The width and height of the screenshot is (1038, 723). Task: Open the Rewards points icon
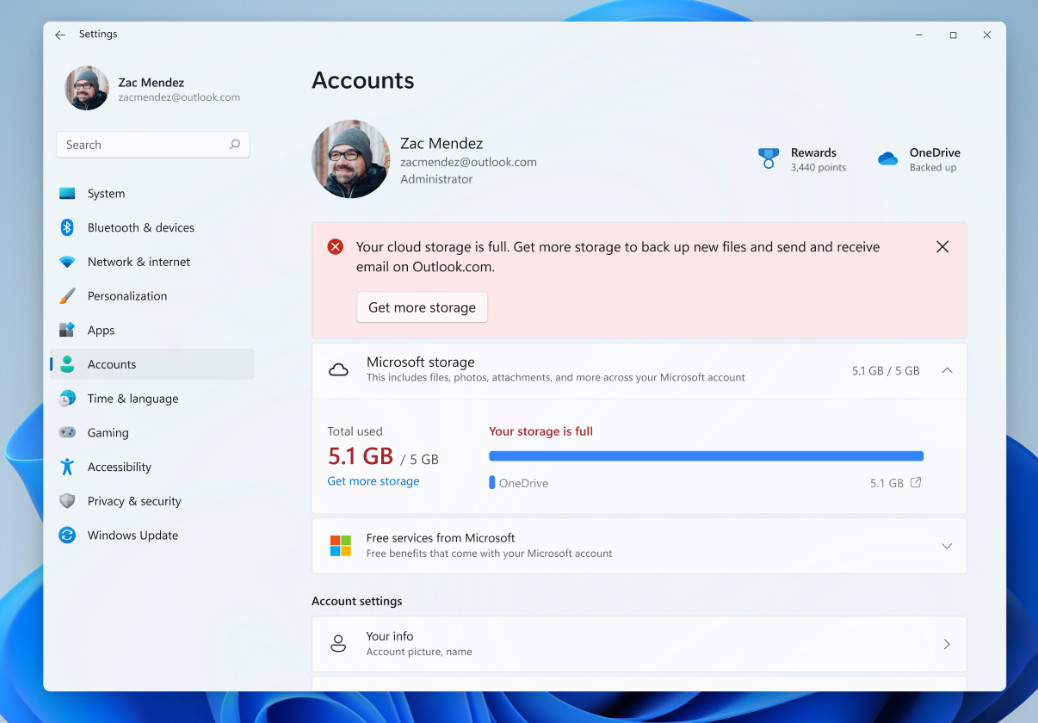(768, 159)
